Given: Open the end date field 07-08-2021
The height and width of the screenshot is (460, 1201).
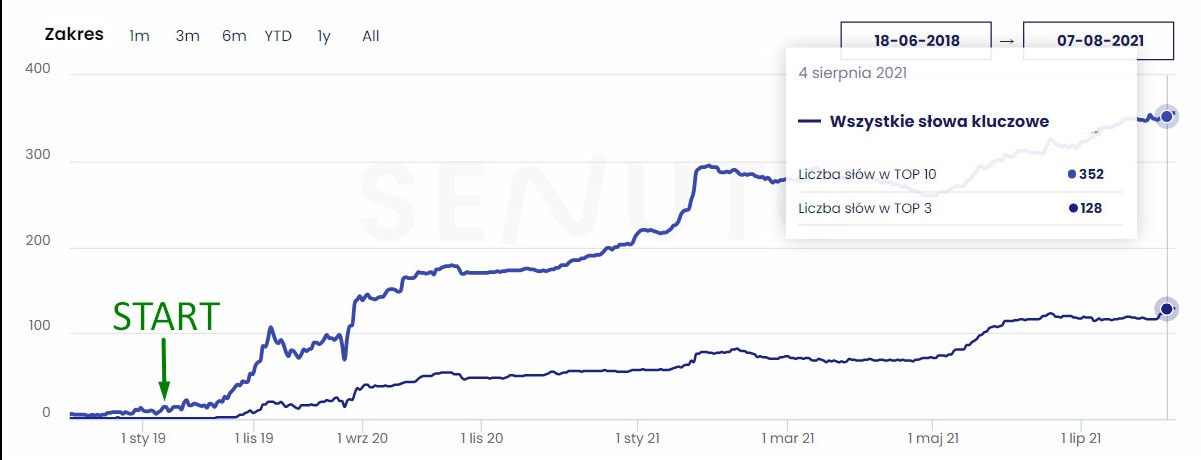Looking at the screenshot, I should coord(1097,41).
